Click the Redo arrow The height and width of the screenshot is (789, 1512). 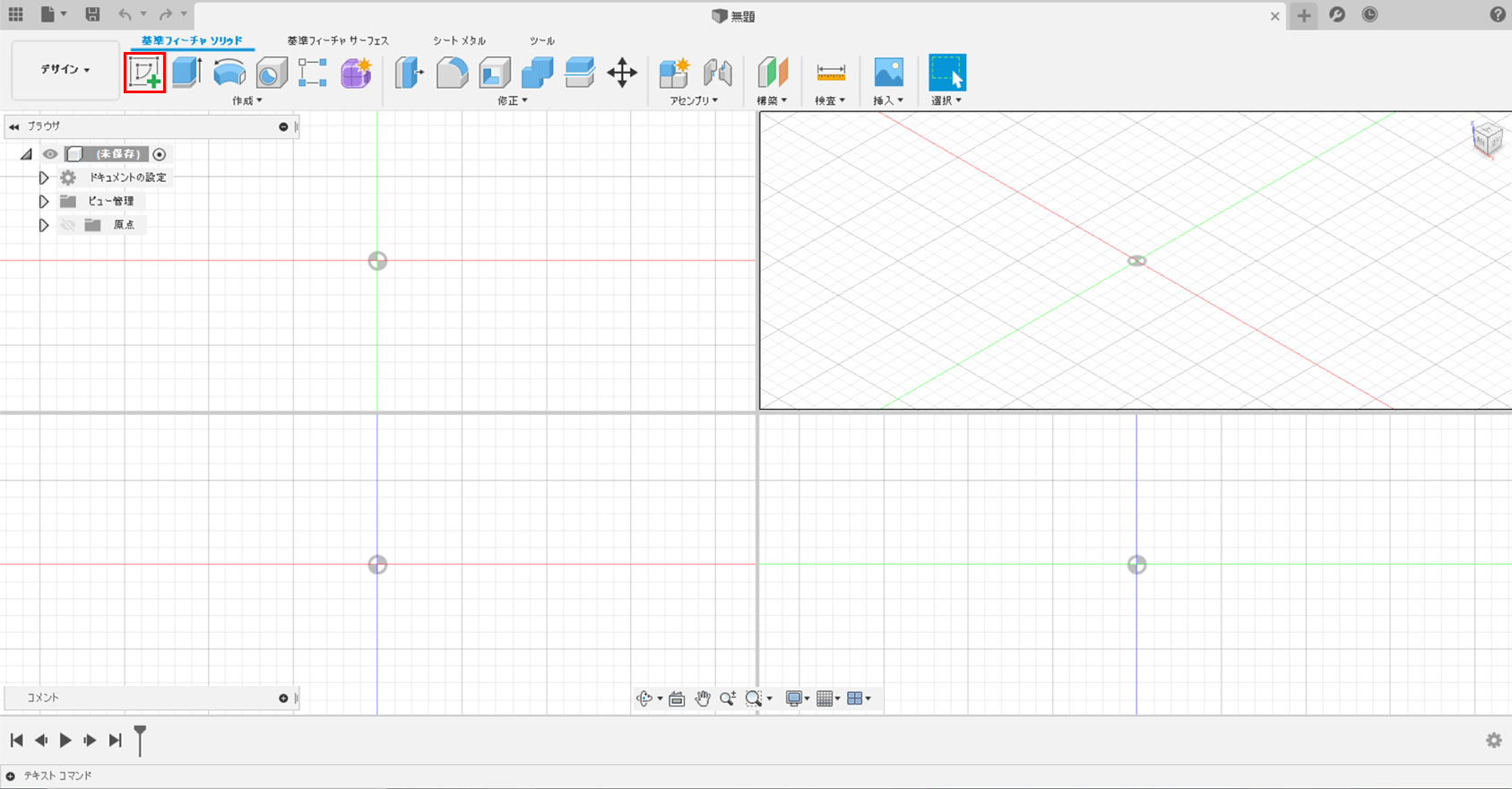coord(166,14)
